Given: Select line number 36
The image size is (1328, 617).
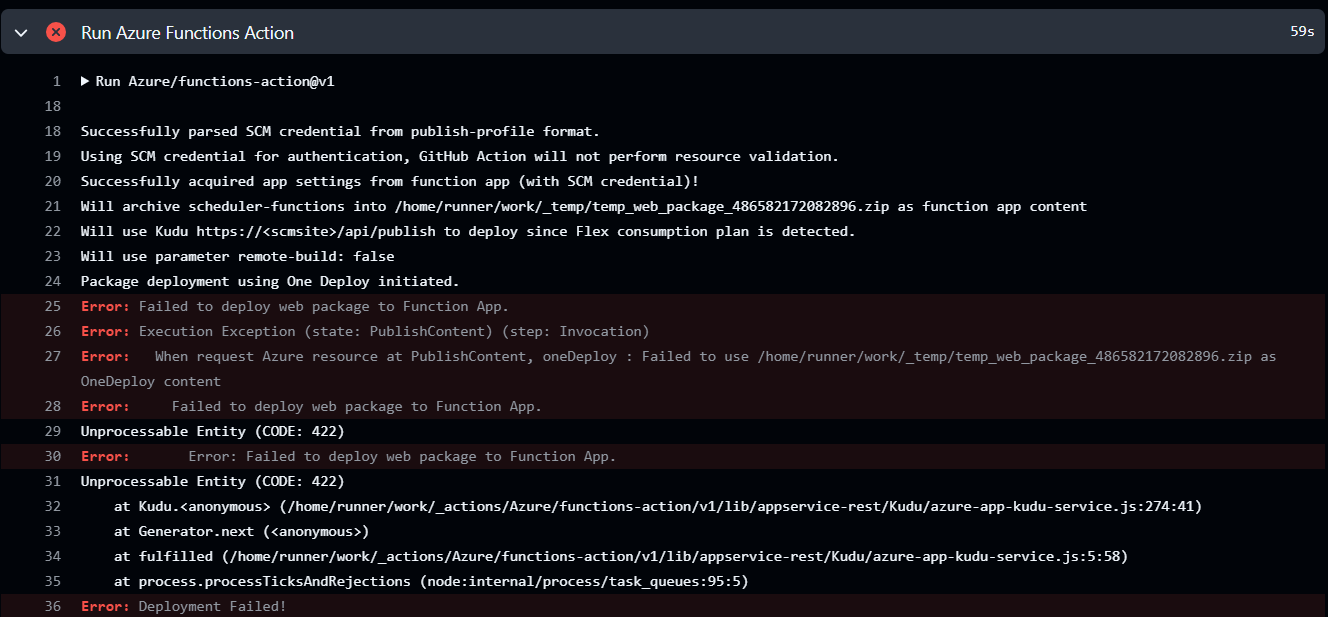Looking at the screenshot, I should click(52, 606).
